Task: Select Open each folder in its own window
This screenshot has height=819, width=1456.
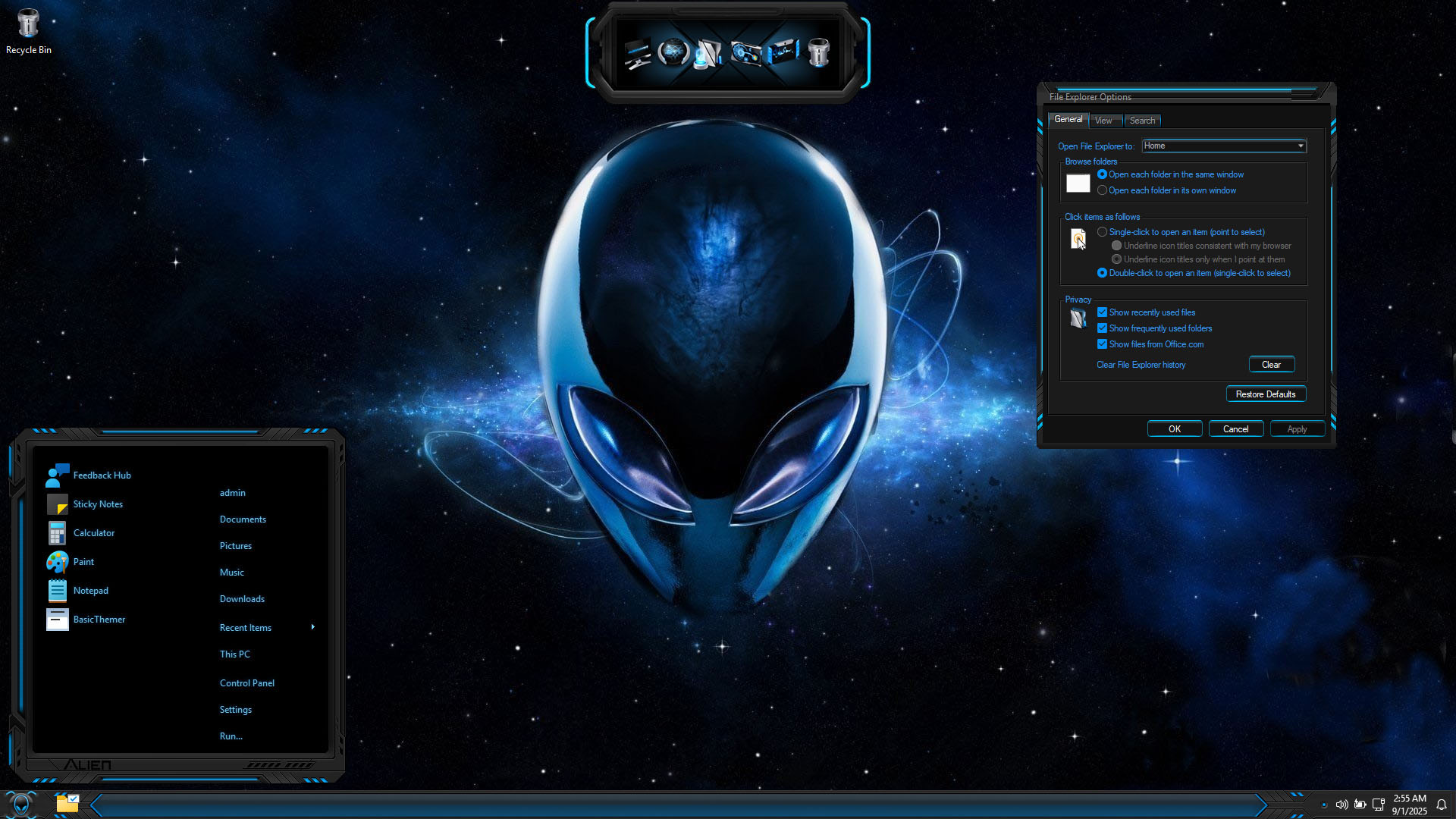Action: [x=1102, y=190]
